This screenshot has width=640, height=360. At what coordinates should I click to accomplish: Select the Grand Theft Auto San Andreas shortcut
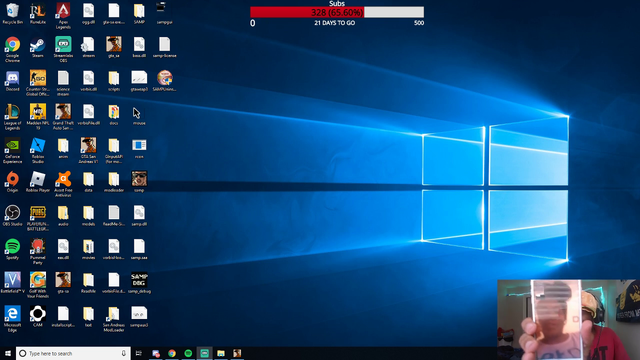(x=63, y=117)
